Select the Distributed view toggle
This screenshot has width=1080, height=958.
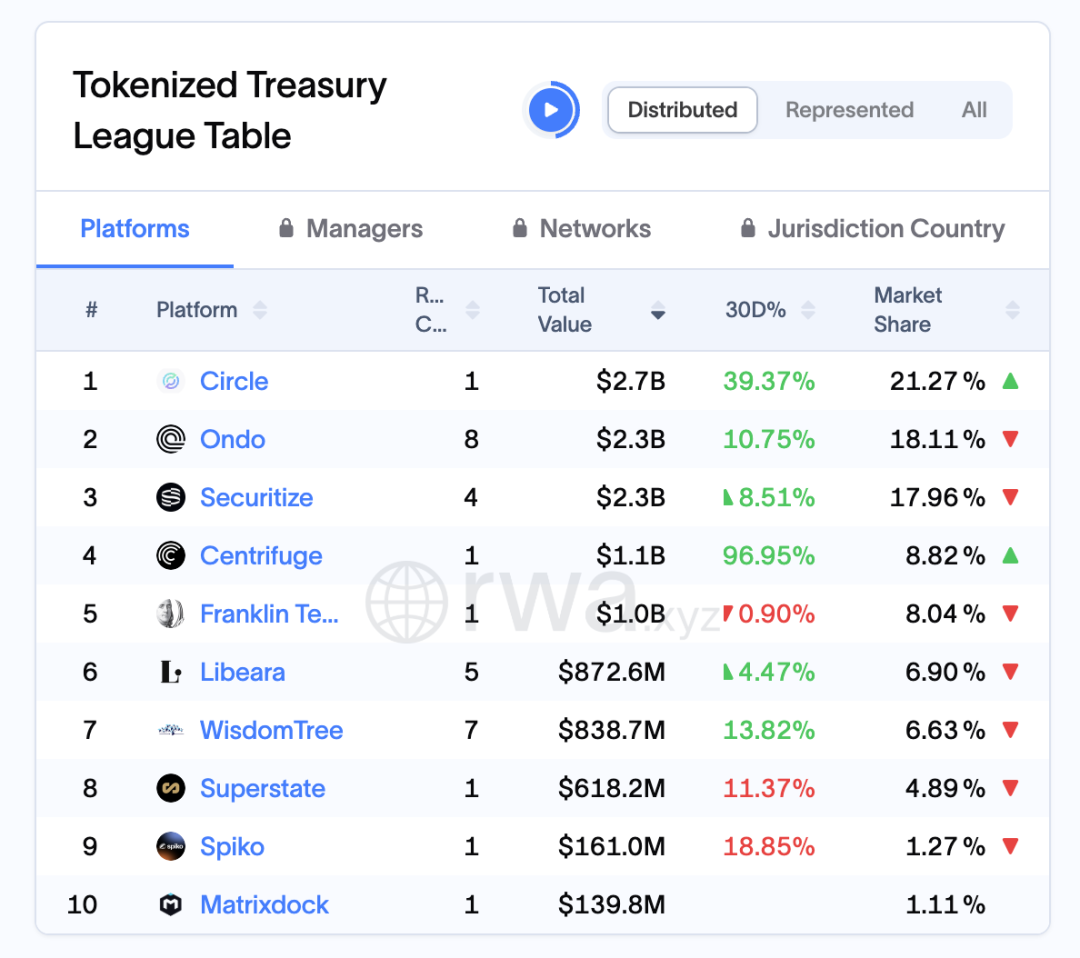(x=682, y=110)
